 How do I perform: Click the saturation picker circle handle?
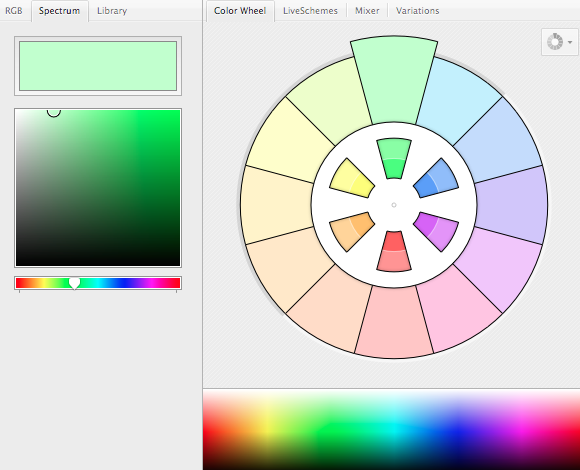point(54,111)
